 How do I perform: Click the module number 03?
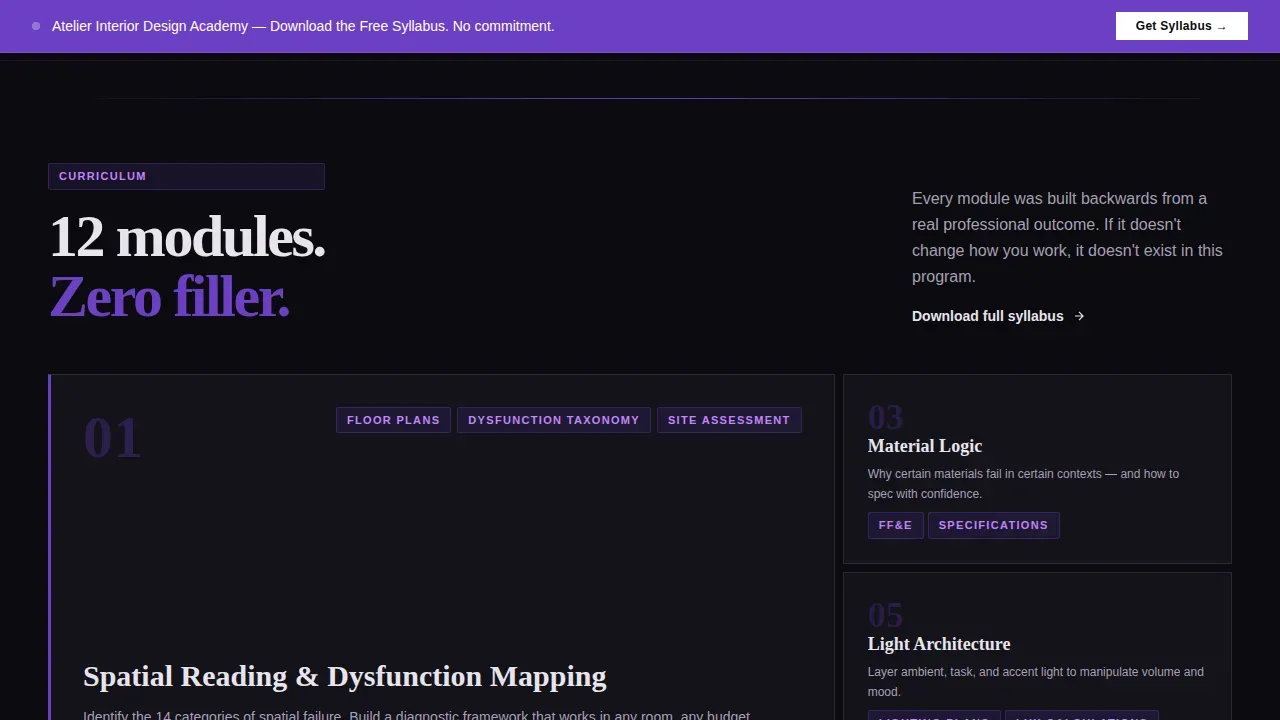(885, 416)
